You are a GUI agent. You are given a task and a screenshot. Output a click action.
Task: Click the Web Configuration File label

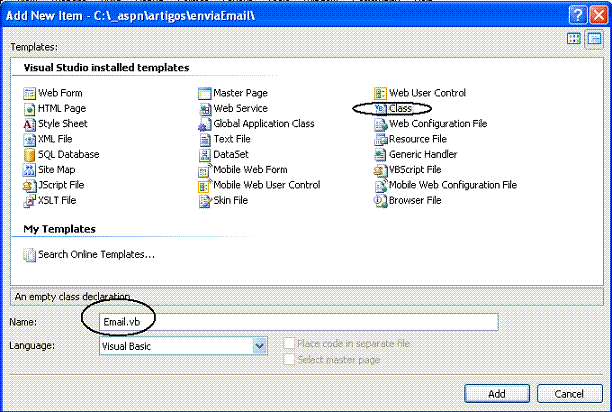click(x=438, y=124)
